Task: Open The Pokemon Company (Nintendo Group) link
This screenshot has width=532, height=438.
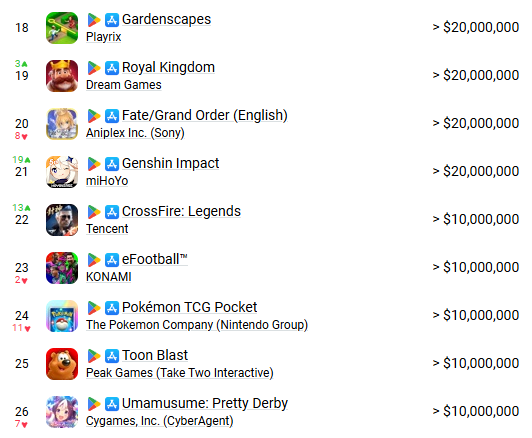Action: click(x=197, y=325)
